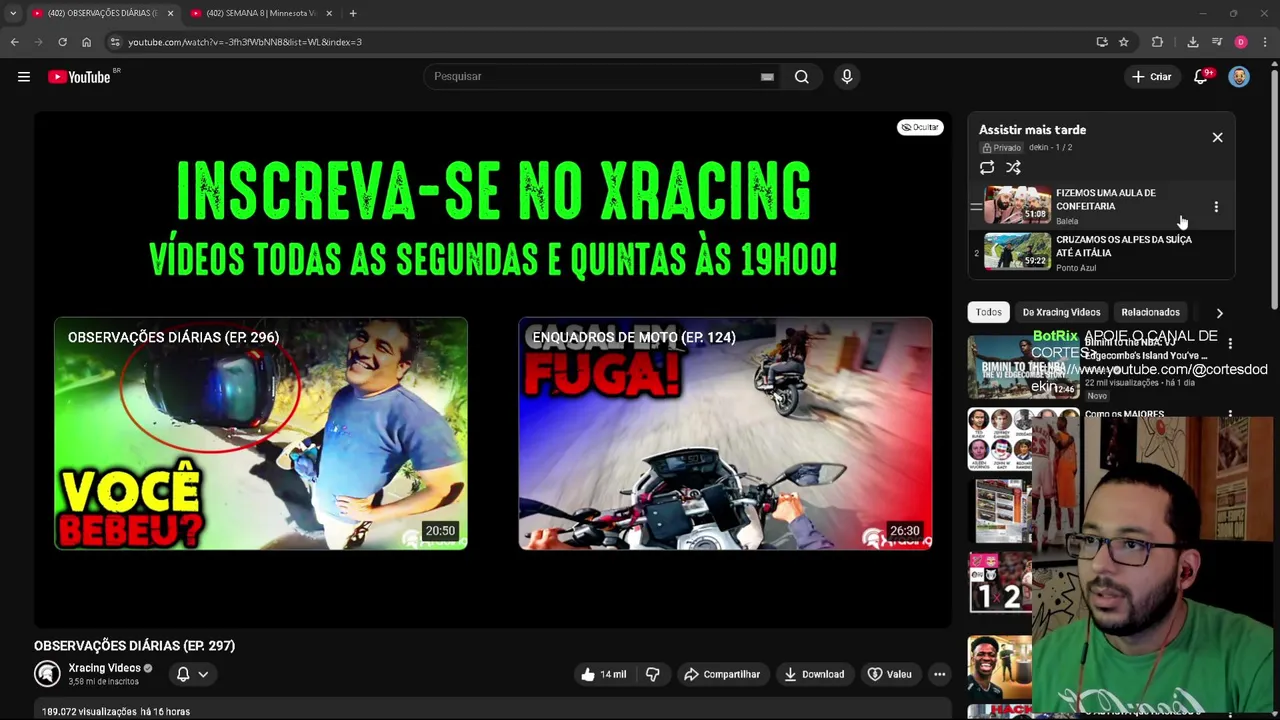
Task: Select the De Xracing Videos chip
Action: pos(1061,312)
